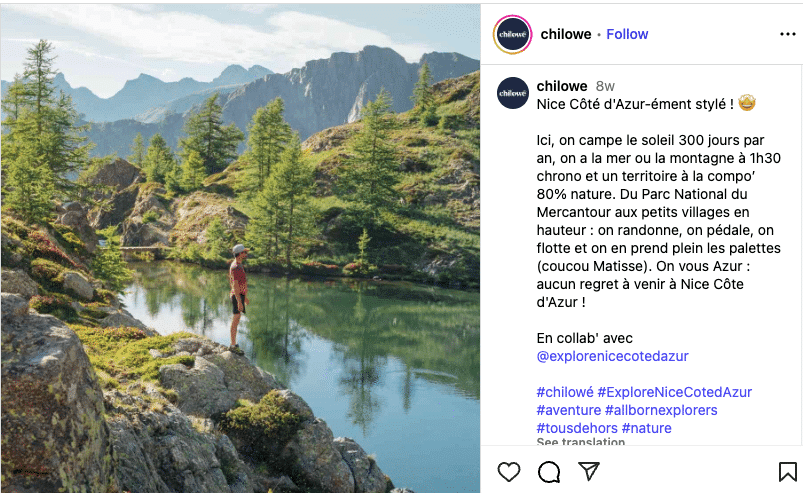The image size is (803, 493).
Task: Save post with bookmark icon
Action: pos(788,471)
